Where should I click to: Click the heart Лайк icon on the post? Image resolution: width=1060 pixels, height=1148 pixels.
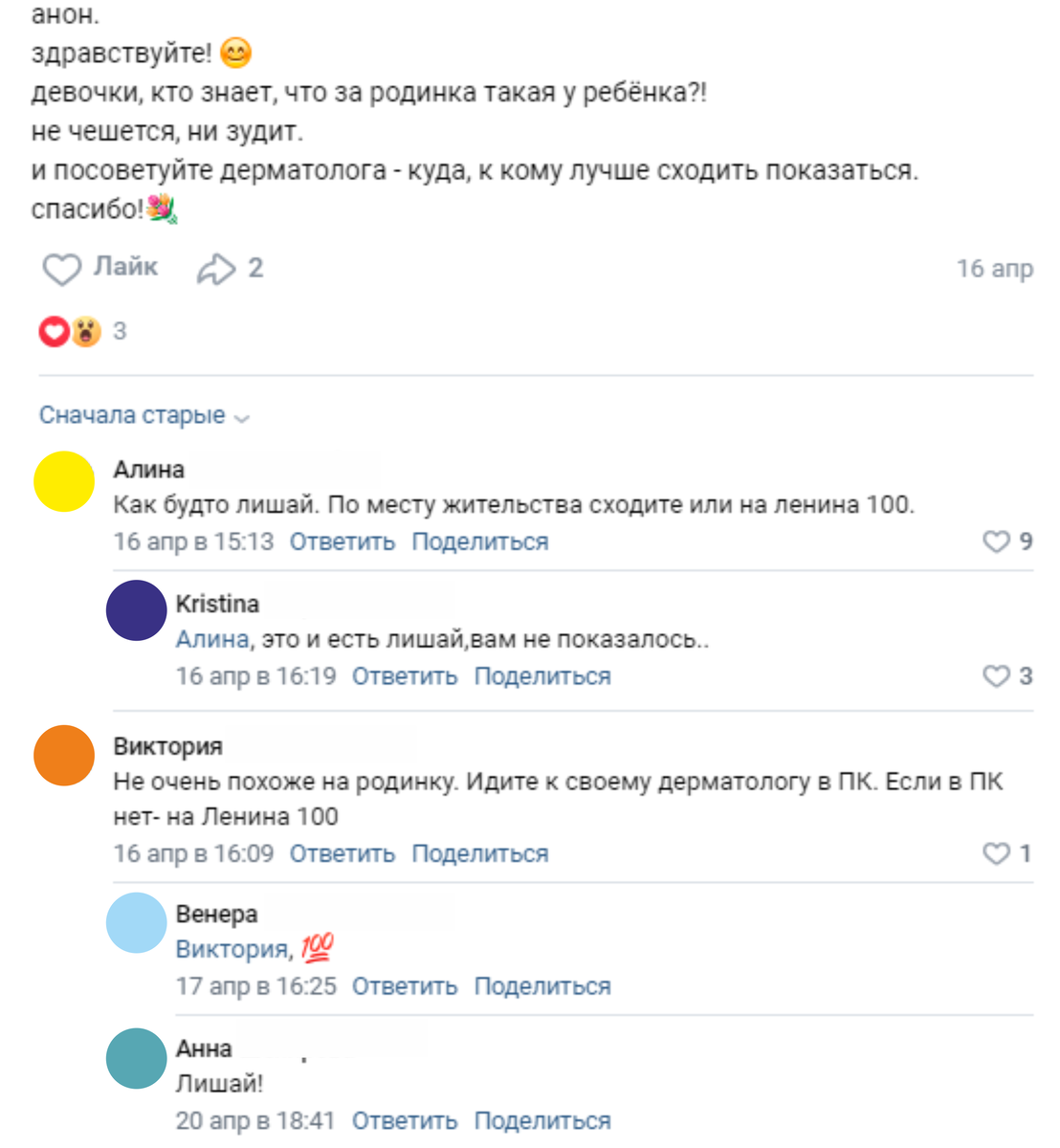click(62, 269)
